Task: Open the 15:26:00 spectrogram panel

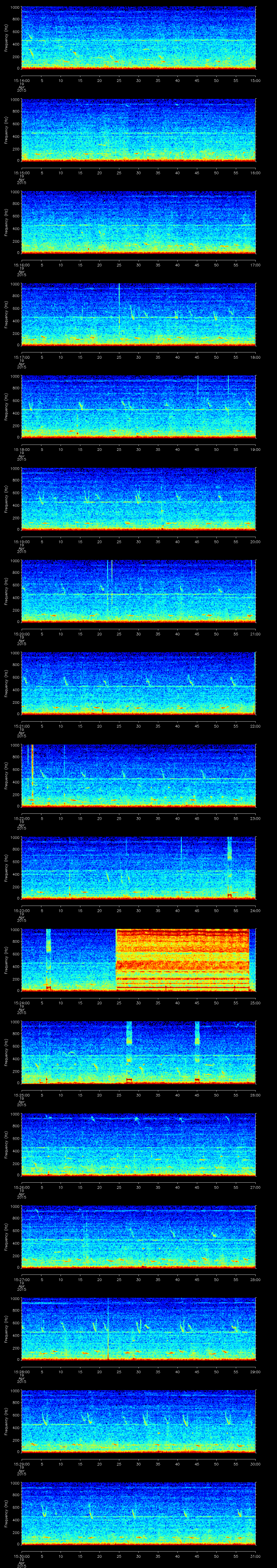Action: point(138,1144)
